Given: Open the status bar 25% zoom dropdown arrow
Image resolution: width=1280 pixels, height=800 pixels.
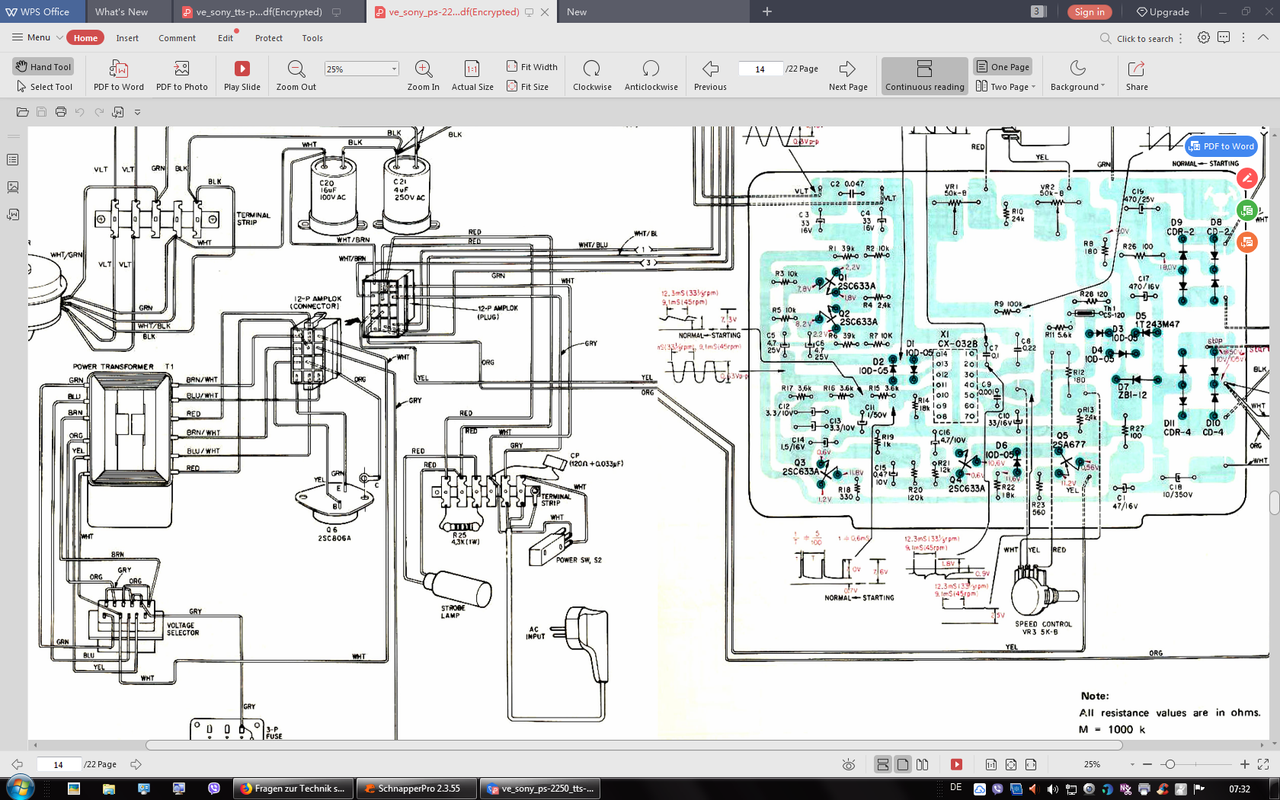Looking at the screenshot, I should (1131, 765).
